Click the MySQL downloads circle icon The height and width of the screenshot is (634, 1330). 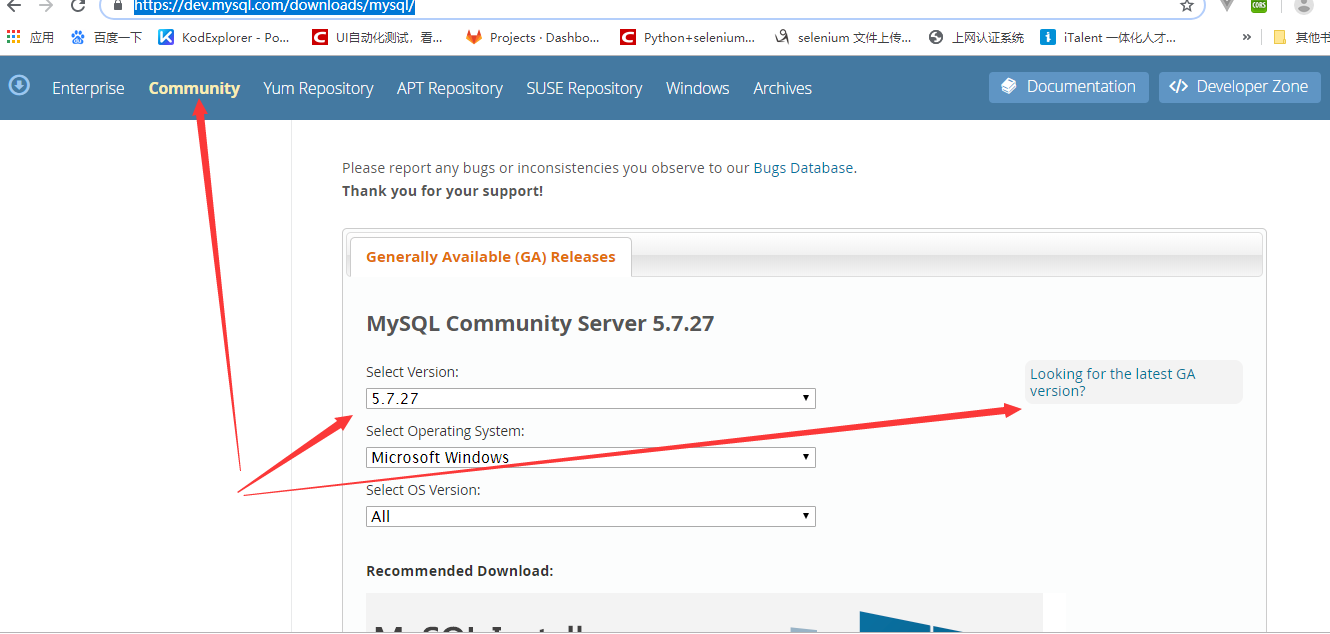pyautogui.click(x=19, y=86)
